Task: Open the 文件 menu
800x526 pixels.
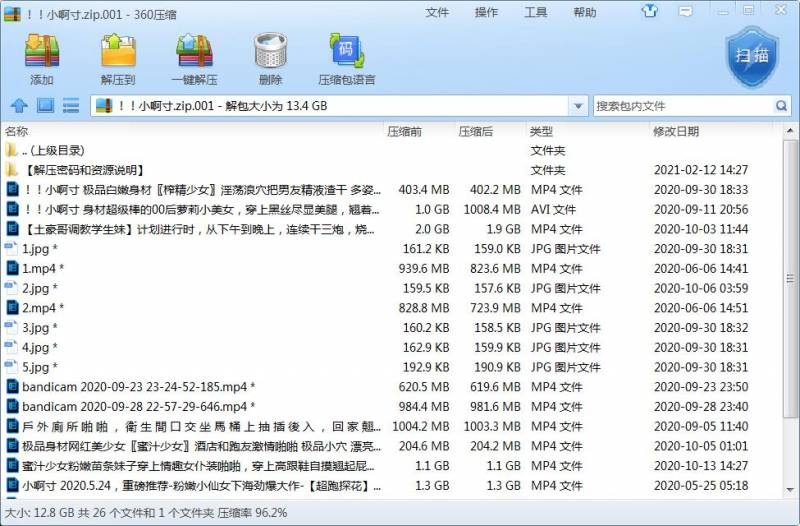Action: point(437,12)
